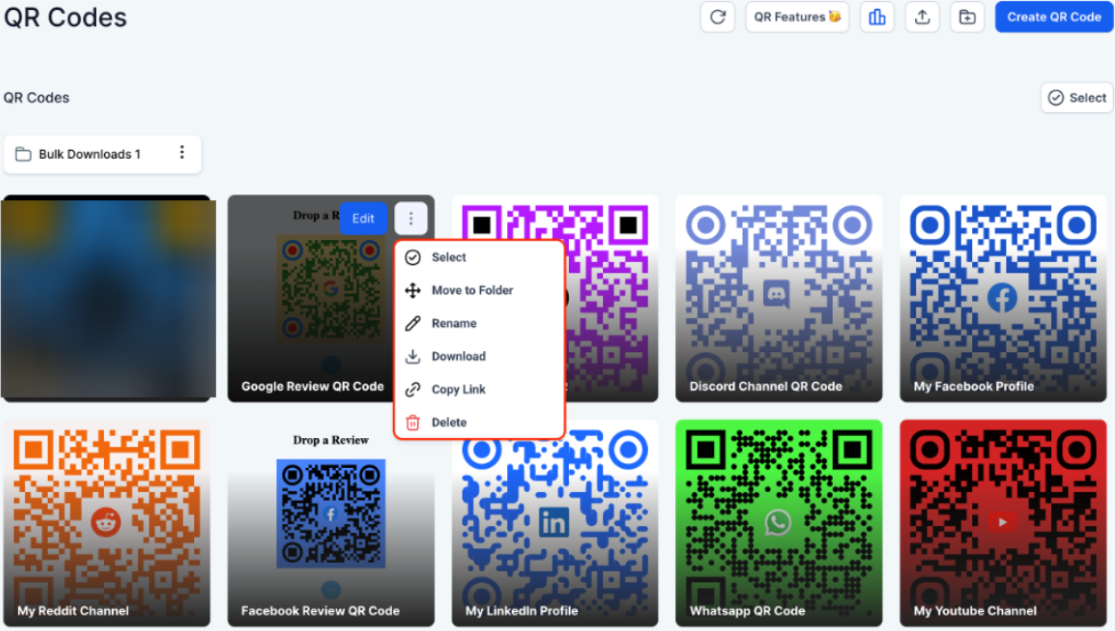Image resolution: width=1115 pixels, height=631 pixels.
Task: Click Edit on Google Review QR Code card
Action: point(363,218)
